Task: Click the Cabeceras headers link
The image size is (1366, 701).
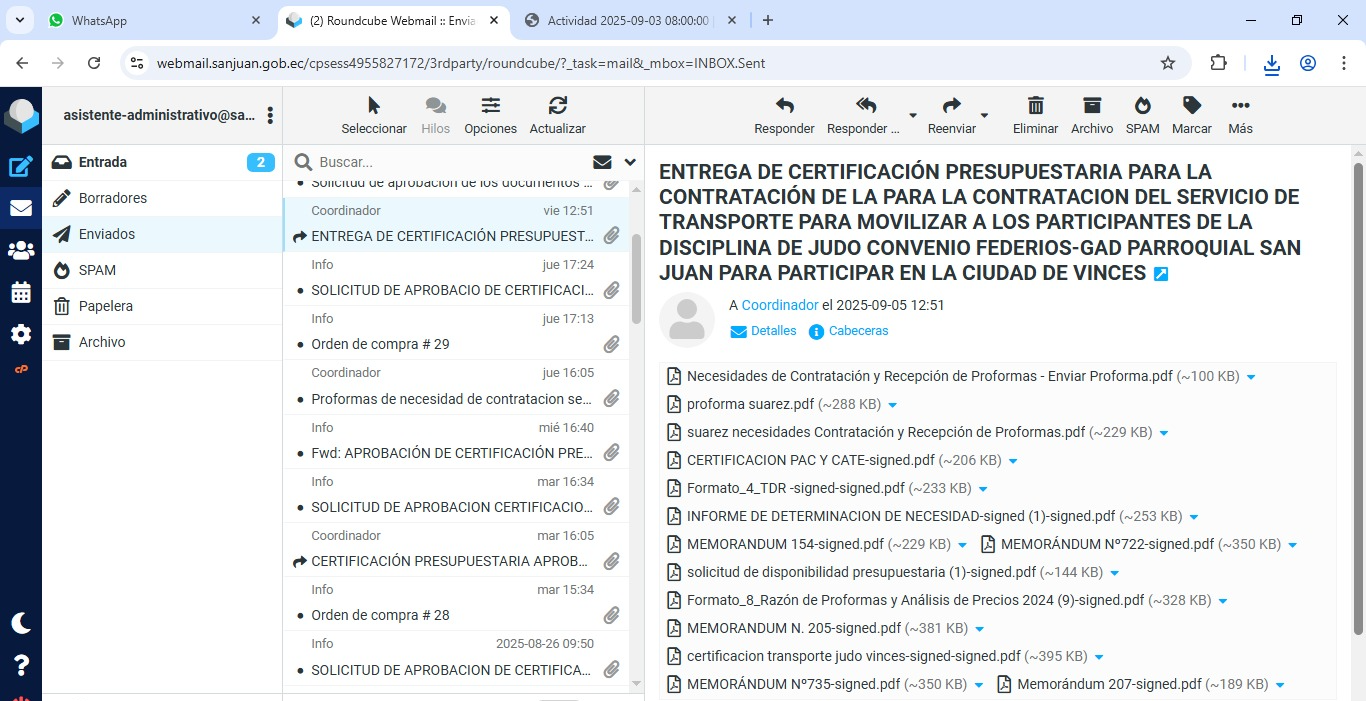Action: tap(858, 331)
